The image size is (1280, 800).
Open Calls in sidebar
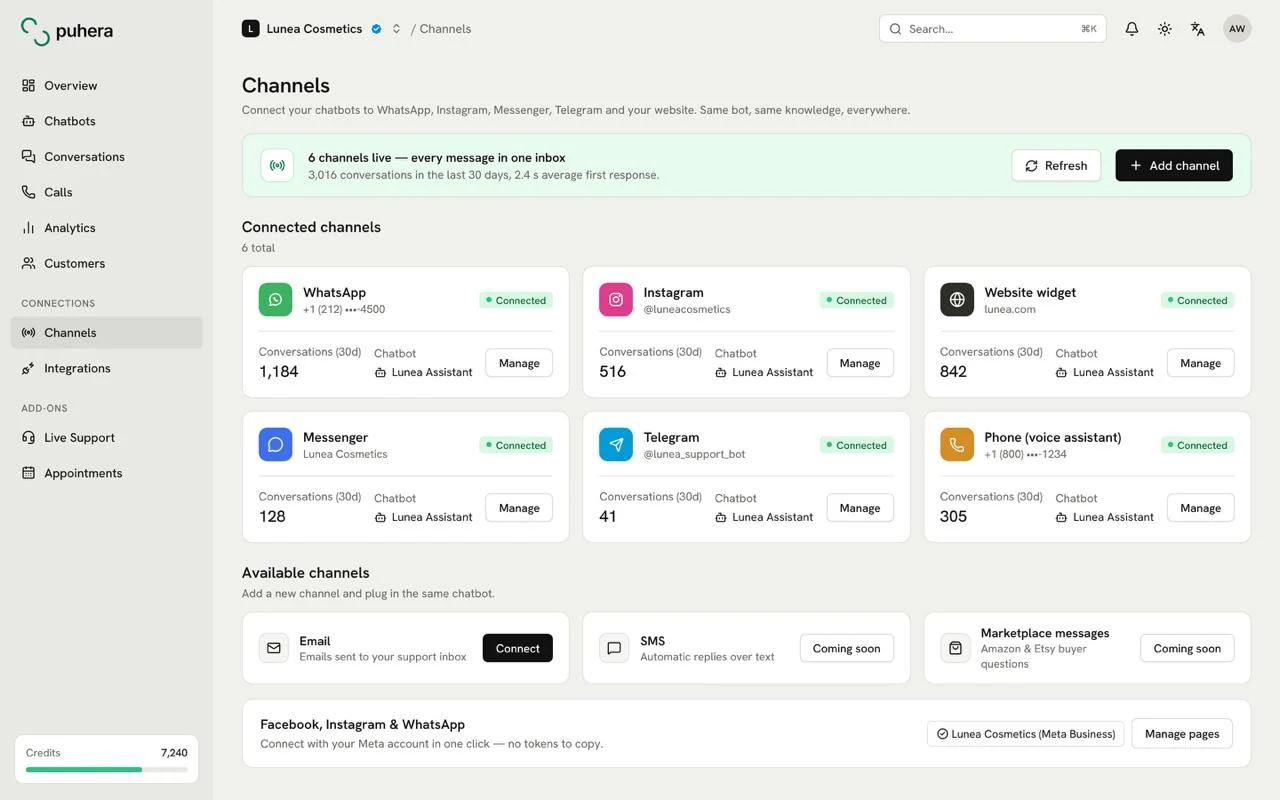107,192
